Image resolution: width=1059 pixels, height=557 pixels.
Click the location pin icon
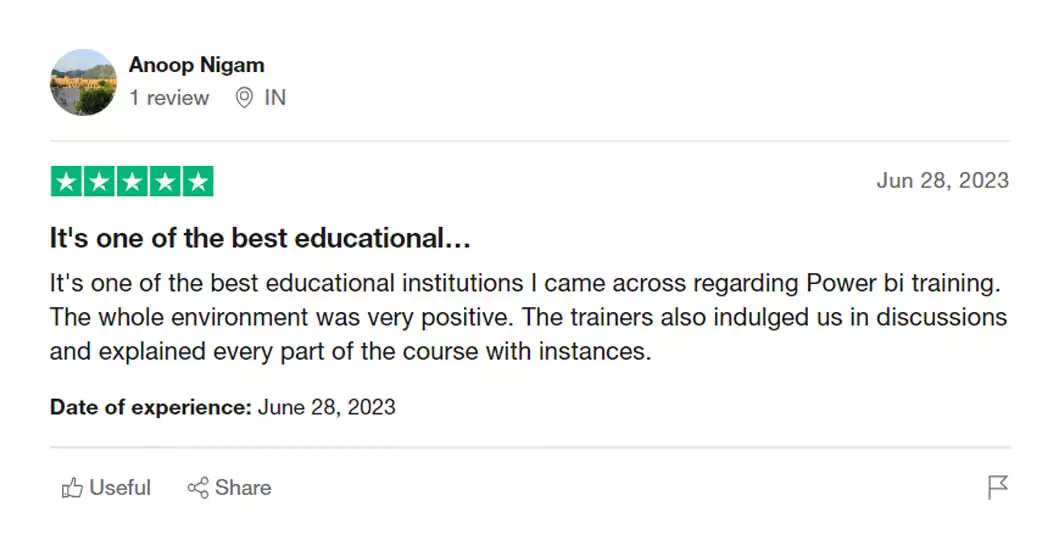coord(244,98)
